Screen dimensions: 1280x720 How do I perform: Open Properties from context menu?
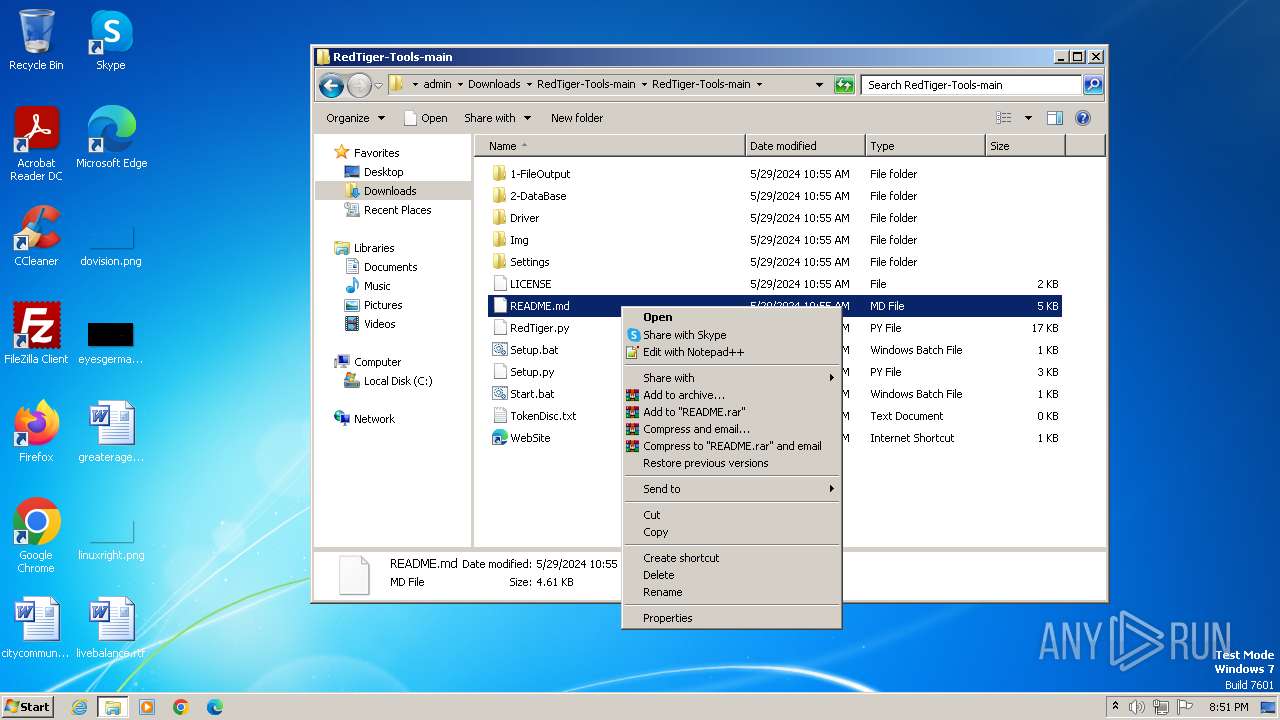[730, 618]
